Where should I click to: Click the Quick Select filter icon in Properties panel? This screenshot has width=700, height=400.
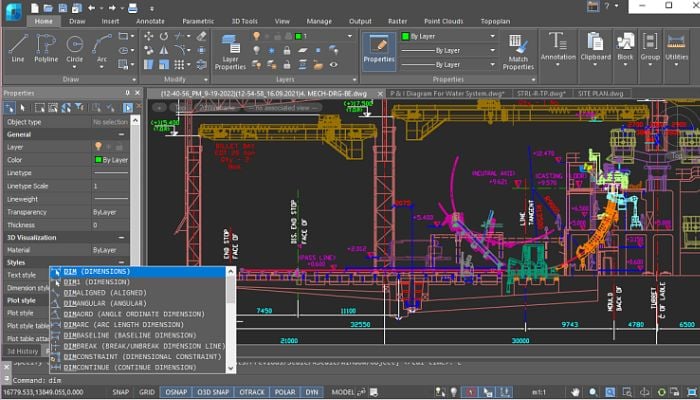click(x=79, y=108)
